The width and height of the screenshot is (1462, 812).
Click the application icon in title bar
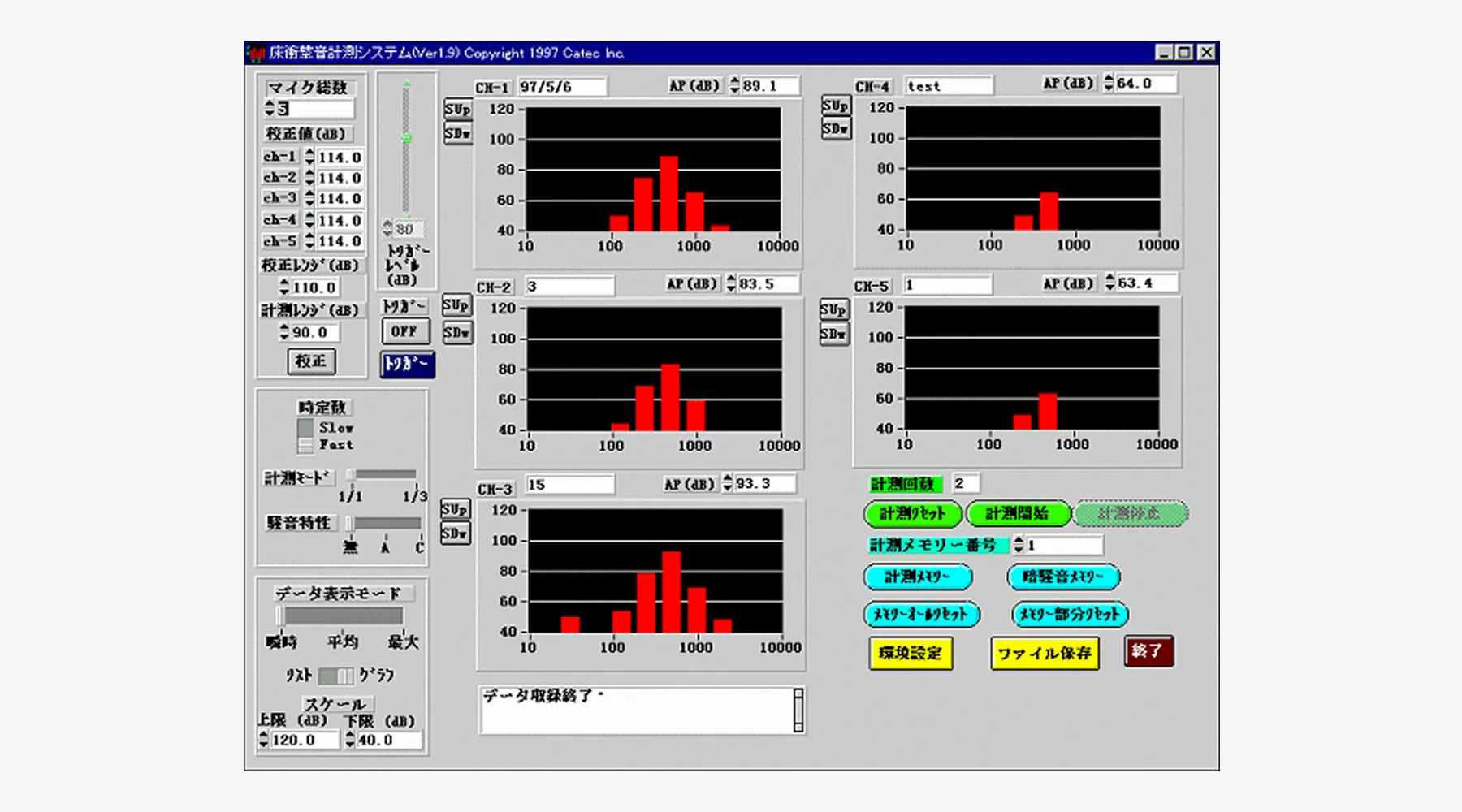(x=256, y=54)
